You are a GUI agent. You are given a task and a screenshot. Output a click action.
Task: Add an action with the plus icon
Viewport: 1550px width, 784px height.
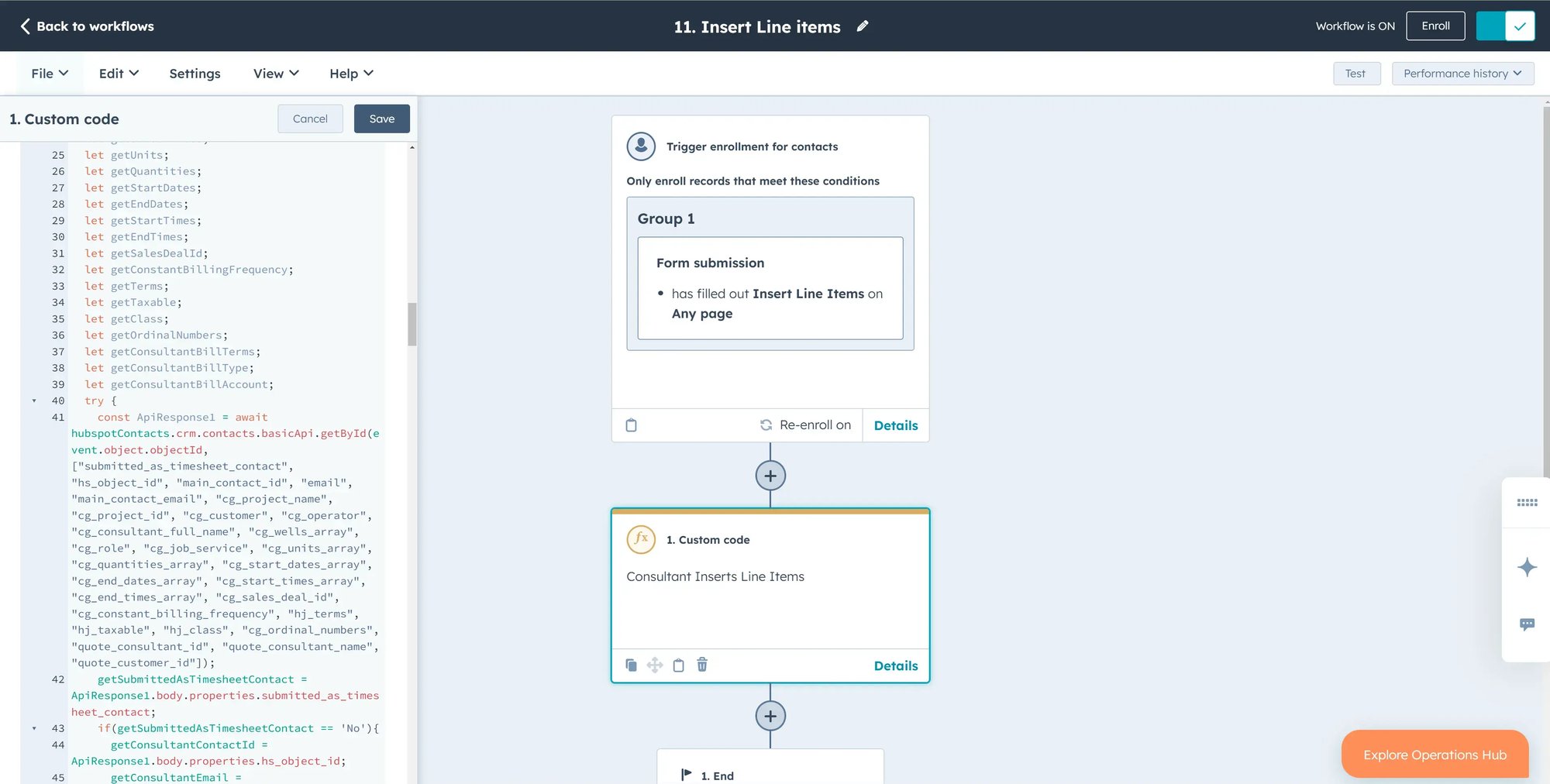click(x=770, y=476)
